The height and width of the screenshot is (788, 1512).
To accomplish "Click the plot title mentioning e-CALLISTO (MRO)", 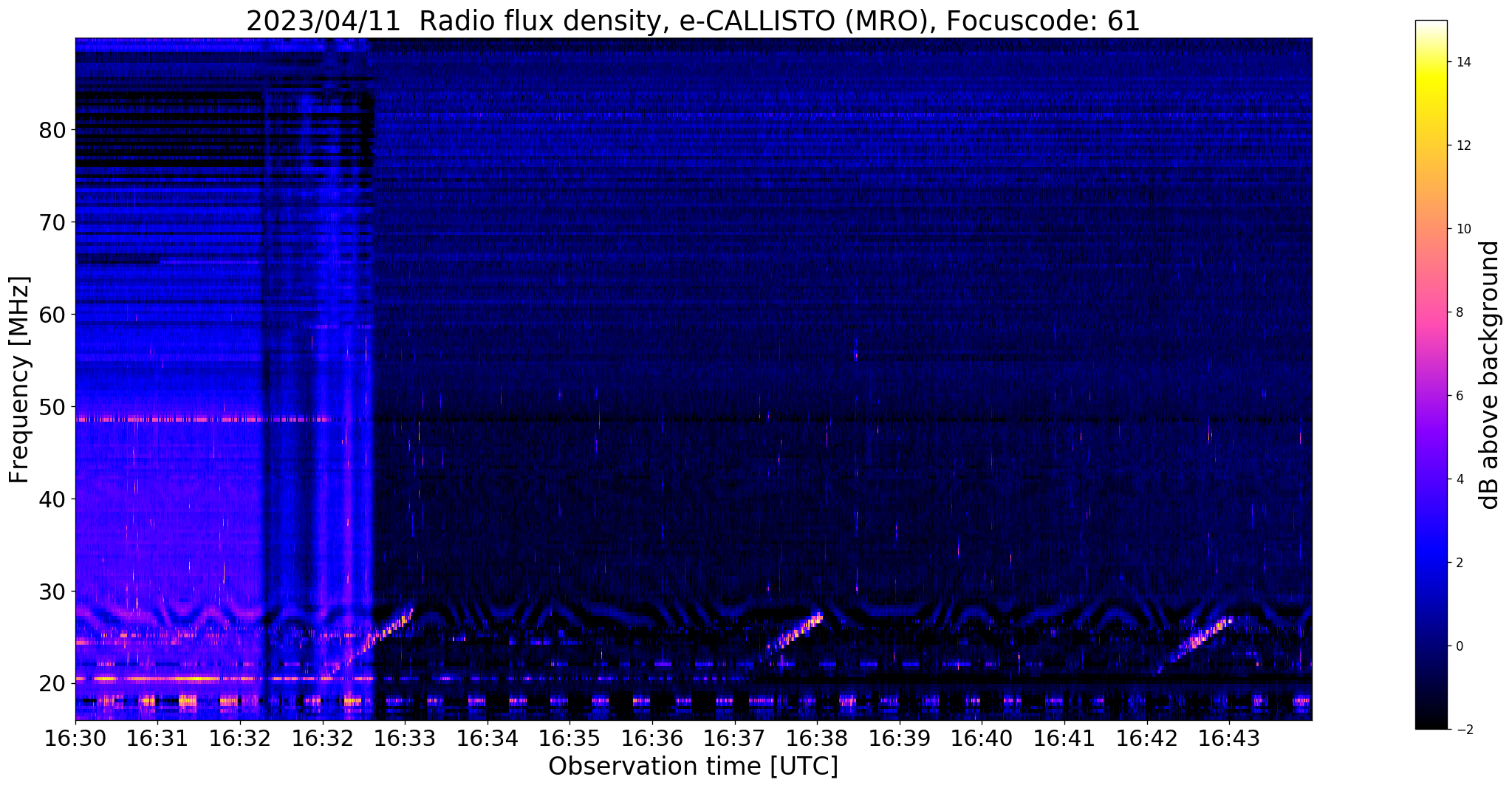I will (x=693, y=21).
